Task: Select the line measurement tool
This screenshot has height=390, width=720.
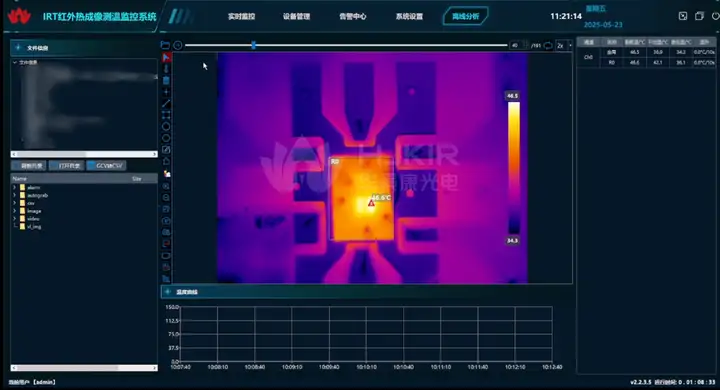Action: tap(166, 104)
